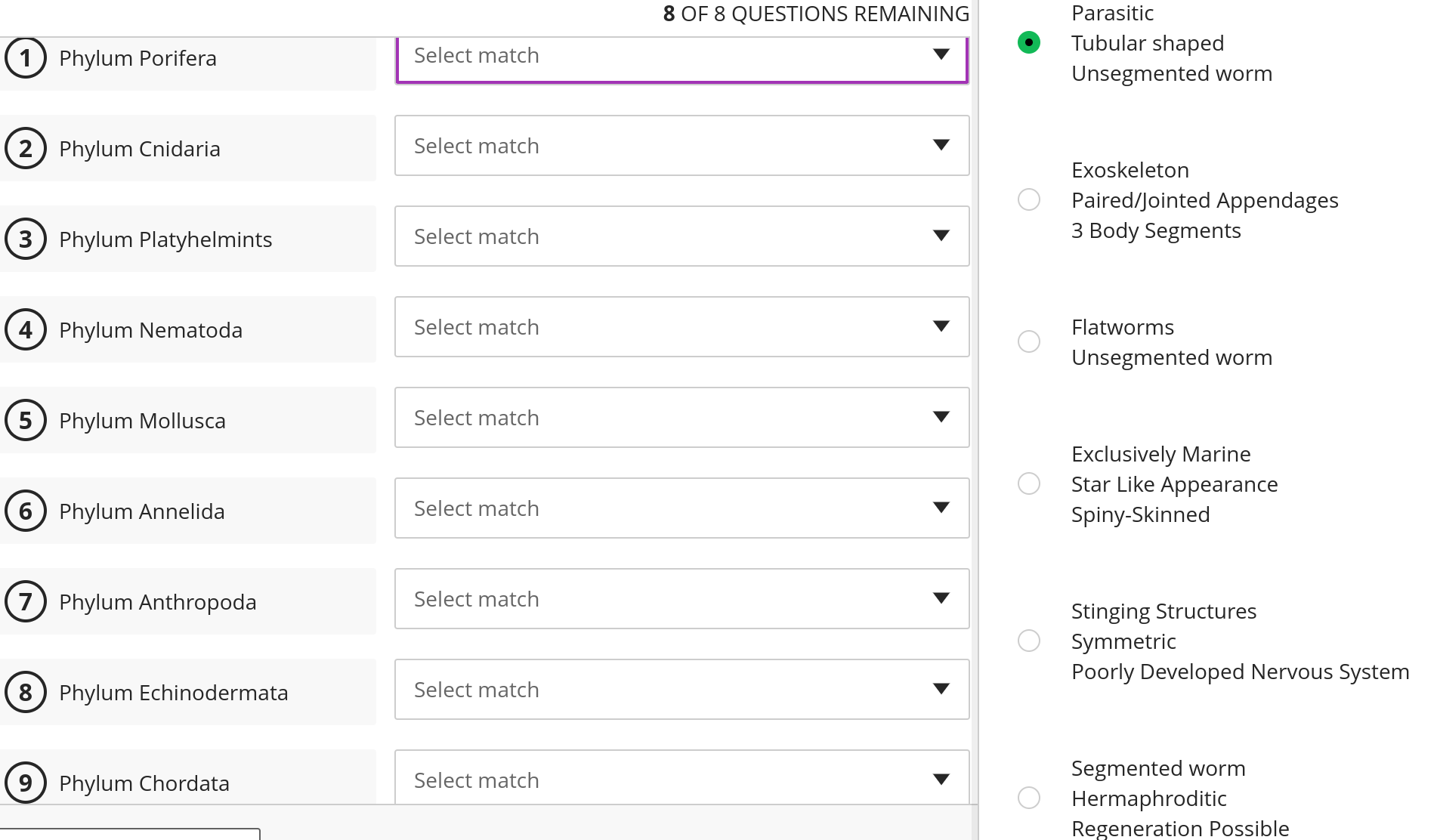The height and width of the screenshot is (840, 1437).
Task: Click the Phylum Echinodermata prompt label
Action: pyautogui.click(x=174, y=693)
